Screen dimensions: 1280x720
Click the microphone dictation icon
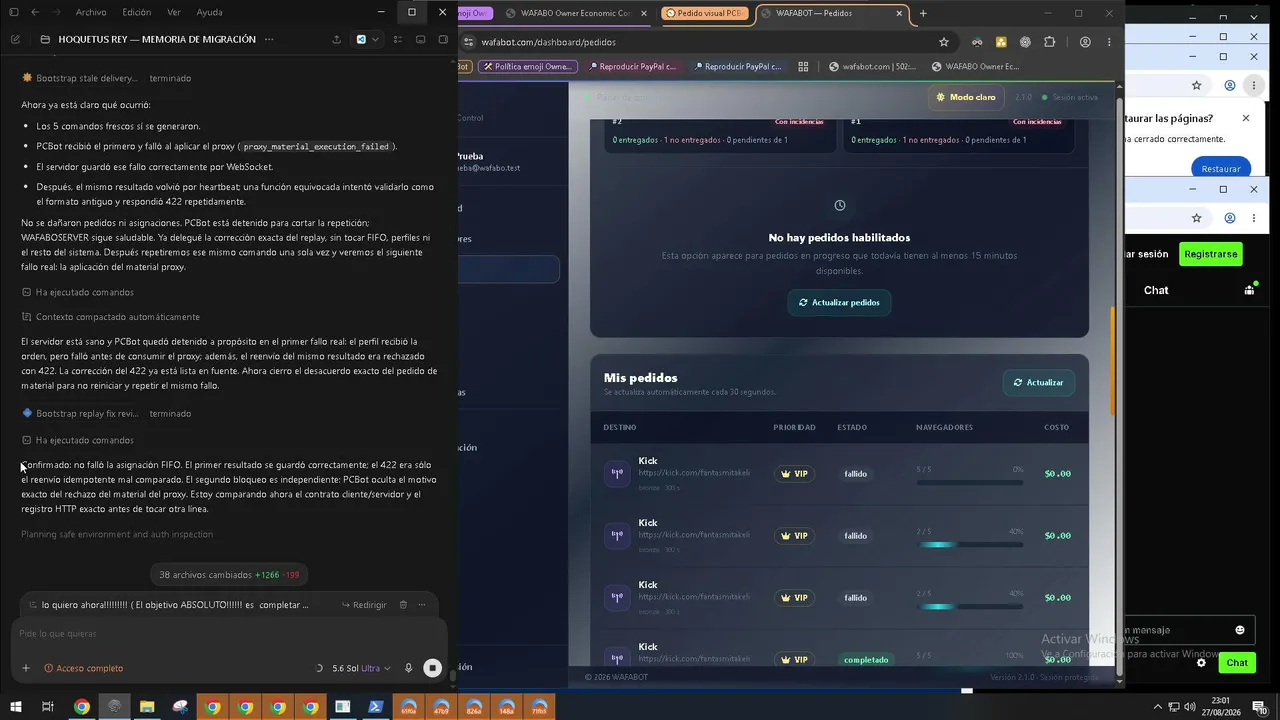(x=408, y=668)
